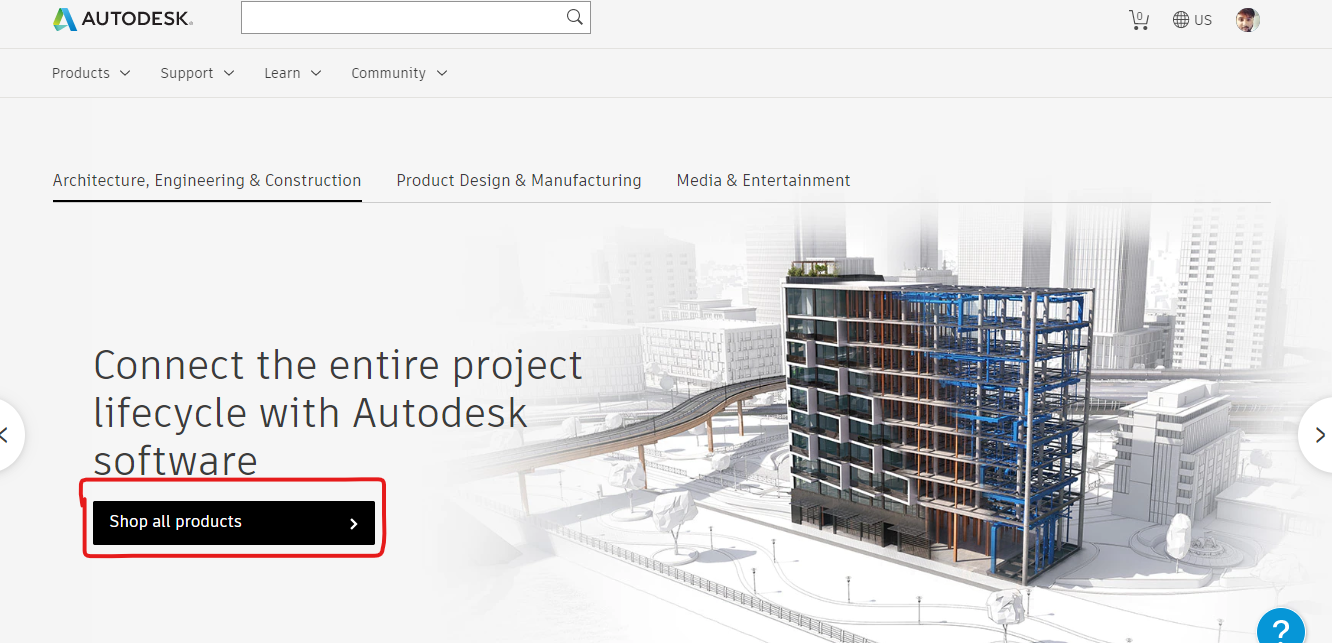This screenshot has height=643, width=1332.
Task: Open the help question mark bubble
Action: tap(1281, 628)
